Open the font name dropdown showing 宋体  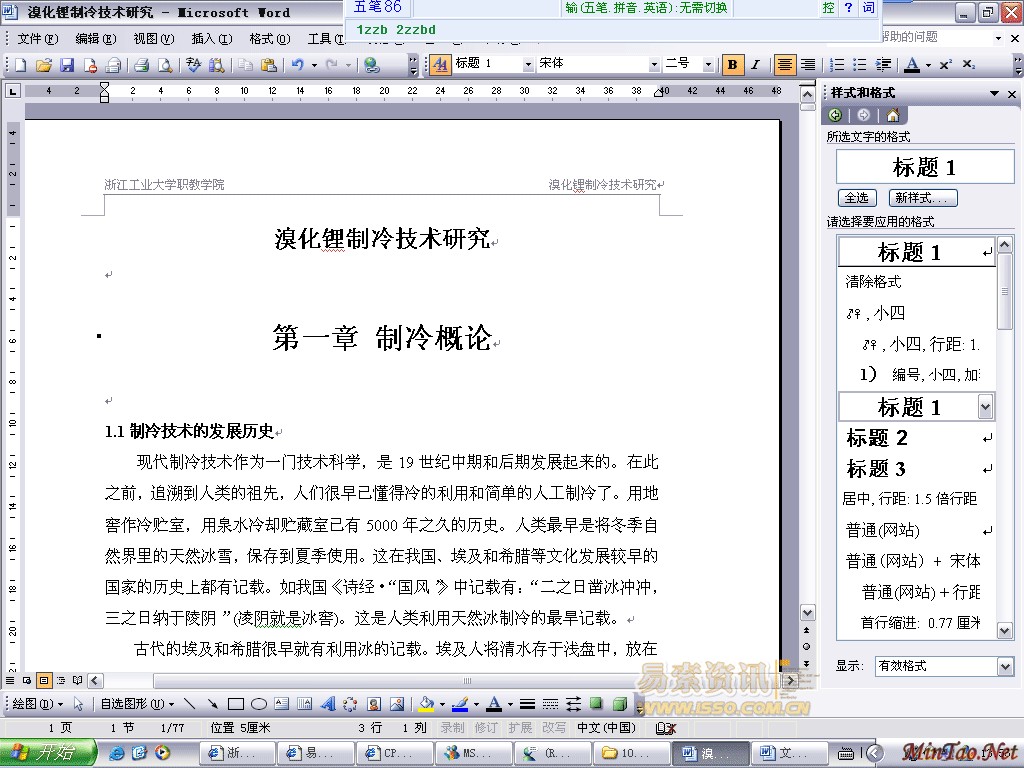click(654, 64)
